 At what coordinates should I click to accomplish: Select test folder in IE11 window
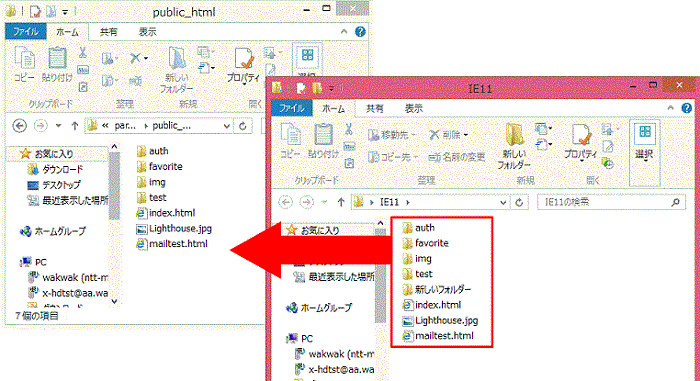(417, 274)
